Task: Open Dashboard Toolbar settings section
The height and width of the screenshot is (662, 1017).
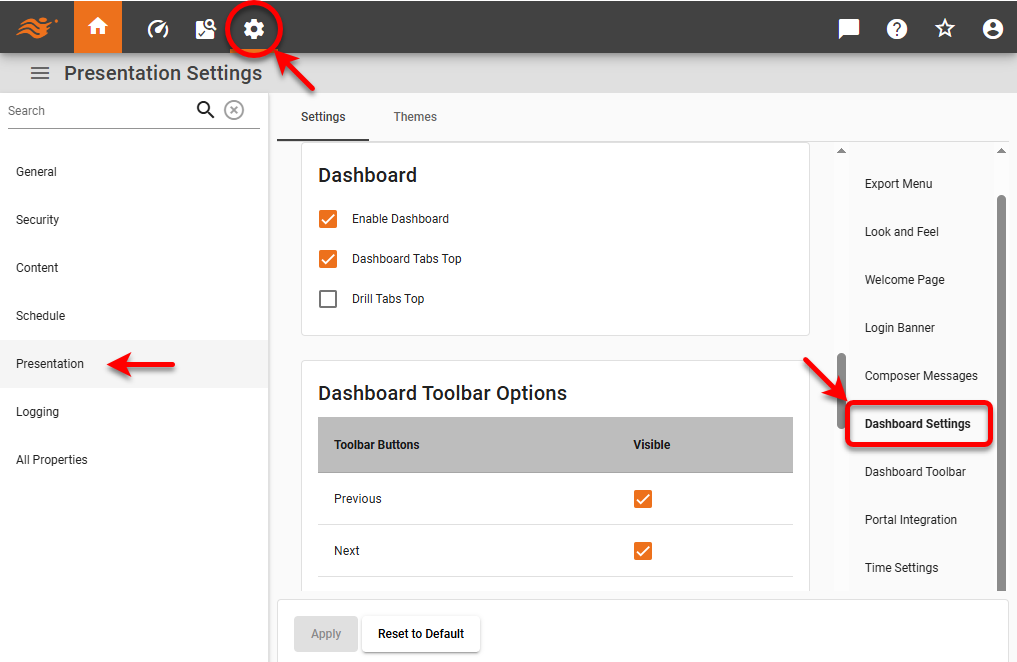Action: [916, 471]
